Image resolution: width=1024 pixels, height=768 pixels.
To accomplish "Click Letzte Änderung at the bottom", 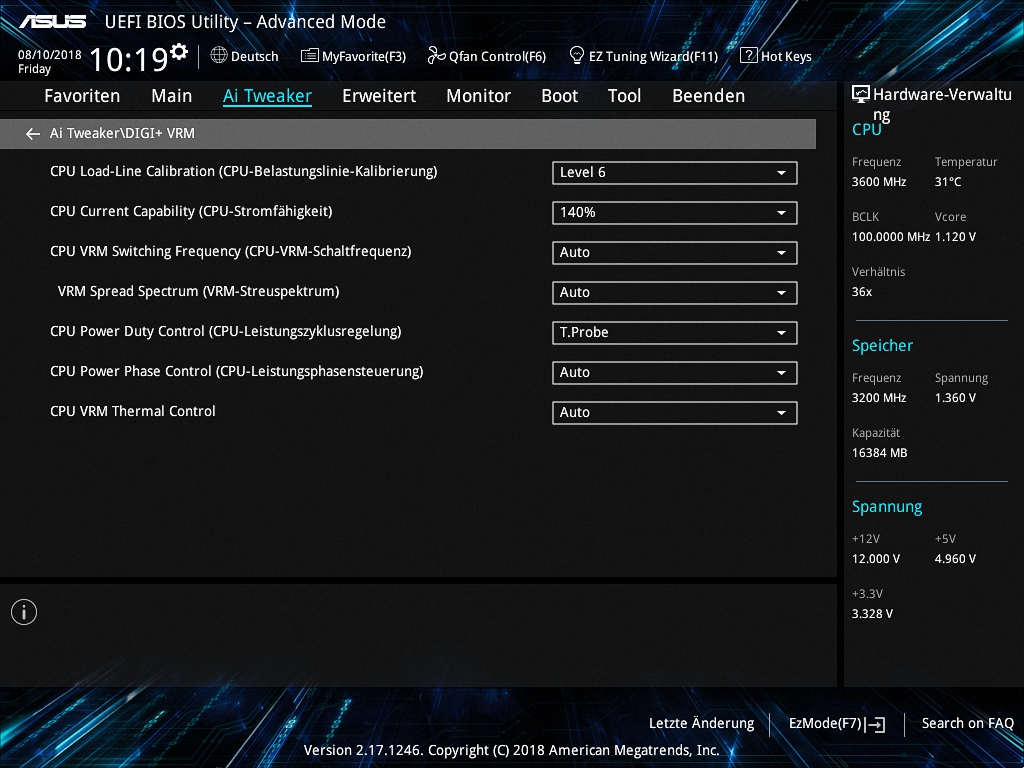I will (701, 724).
